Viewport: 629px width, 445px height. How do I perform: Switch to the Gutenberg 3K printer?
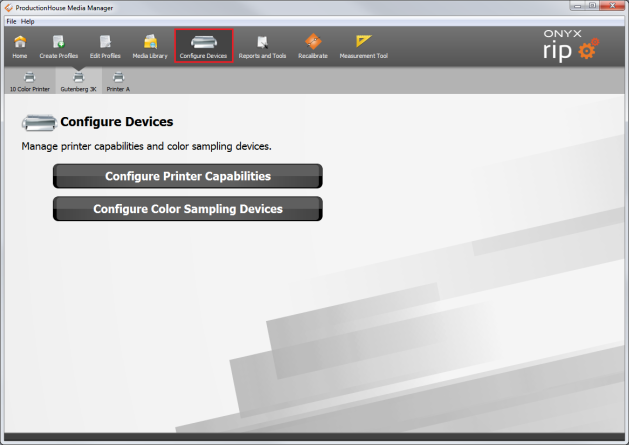tap(78, 81)
